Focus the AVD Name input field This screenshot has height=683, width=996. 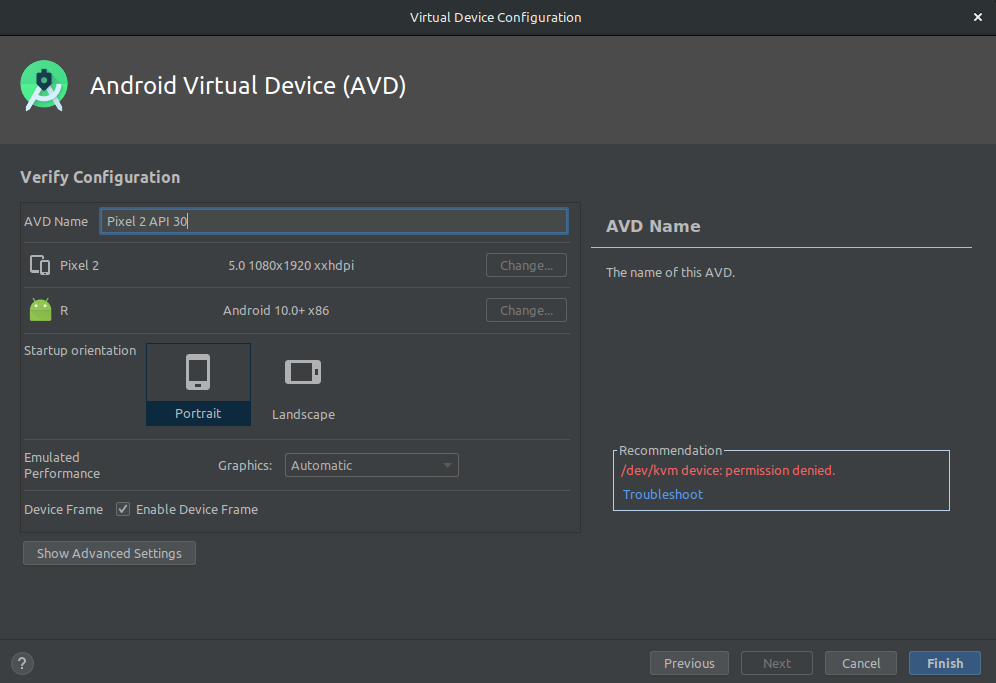[333, 221]
